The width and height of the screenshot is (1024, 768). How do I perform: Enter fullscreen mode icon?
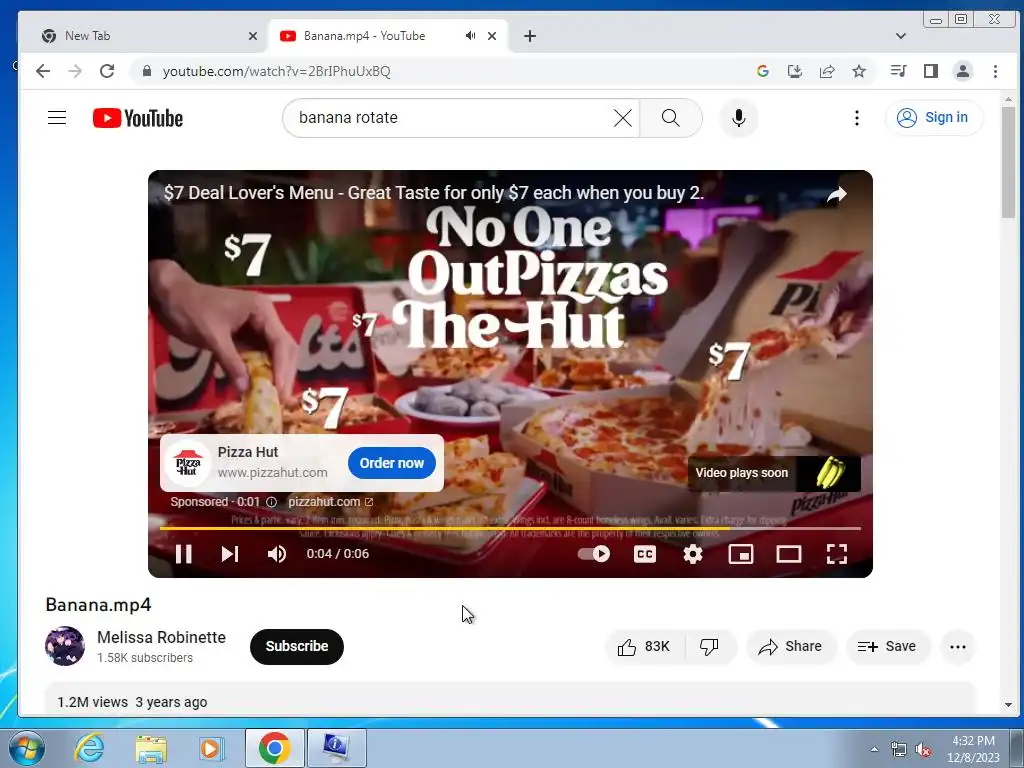tap(837, 554)
